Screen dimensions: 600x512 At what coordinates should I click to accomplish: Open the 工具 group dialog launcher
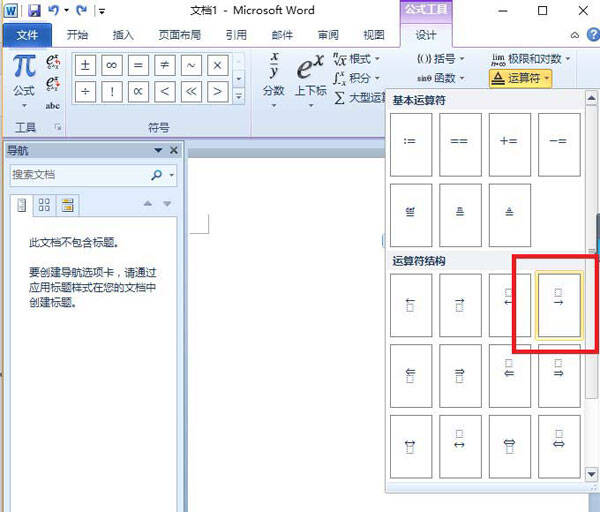[x=58, y=127]
